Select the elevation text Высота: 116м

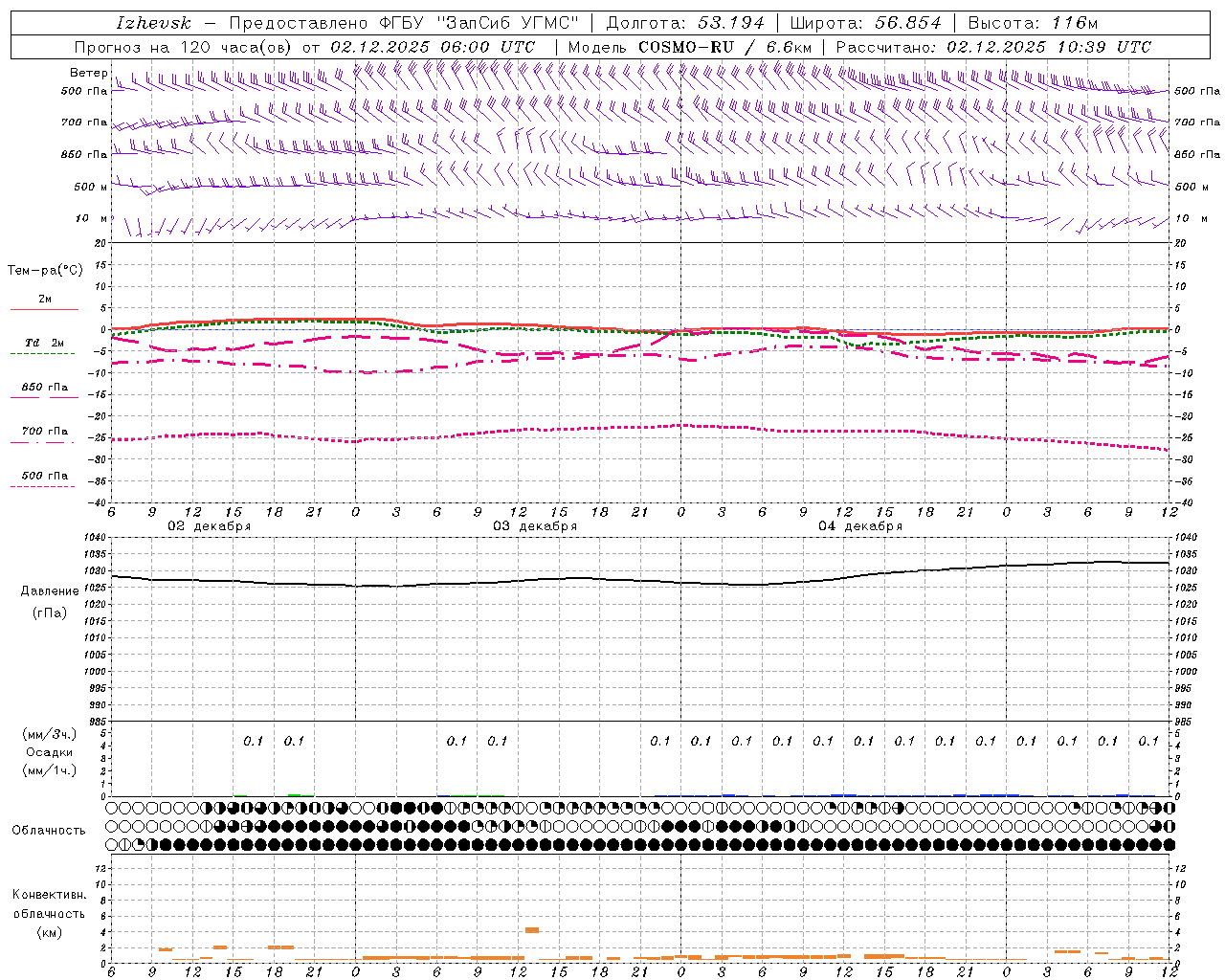pos(1033,23)
